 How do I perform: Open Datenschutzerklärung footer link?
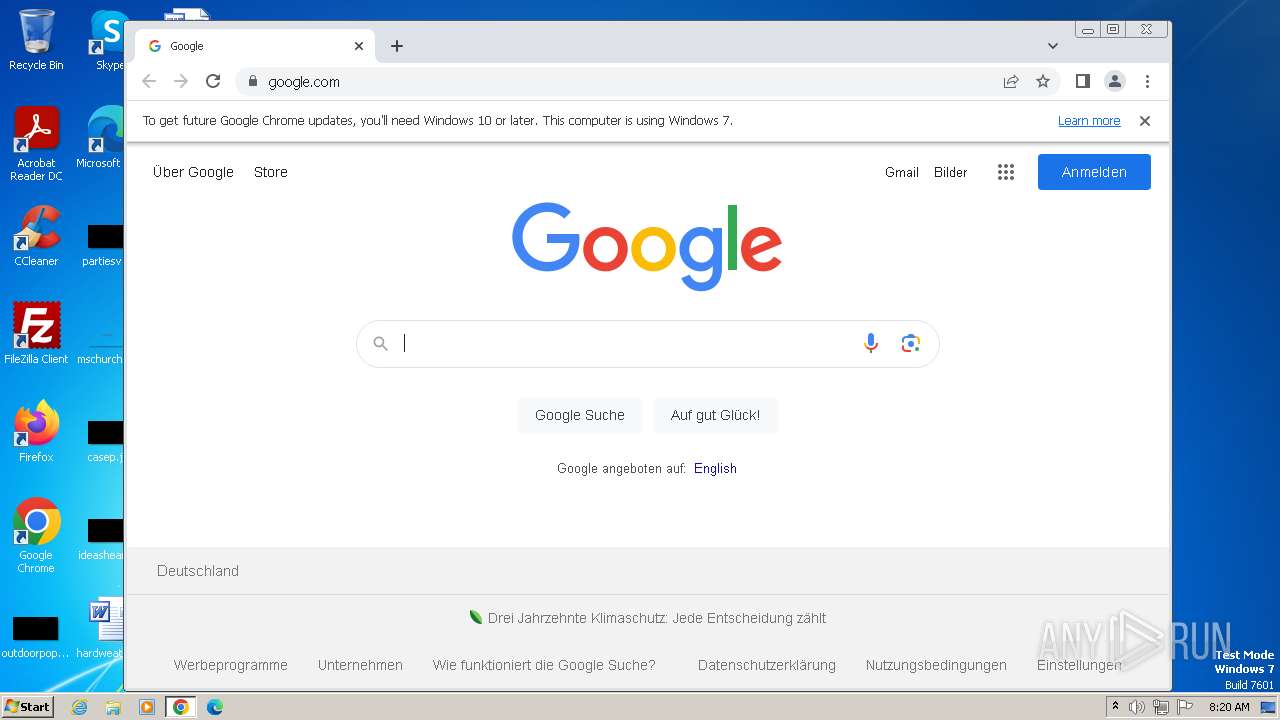pyautogui.click(x=767, y=665)
